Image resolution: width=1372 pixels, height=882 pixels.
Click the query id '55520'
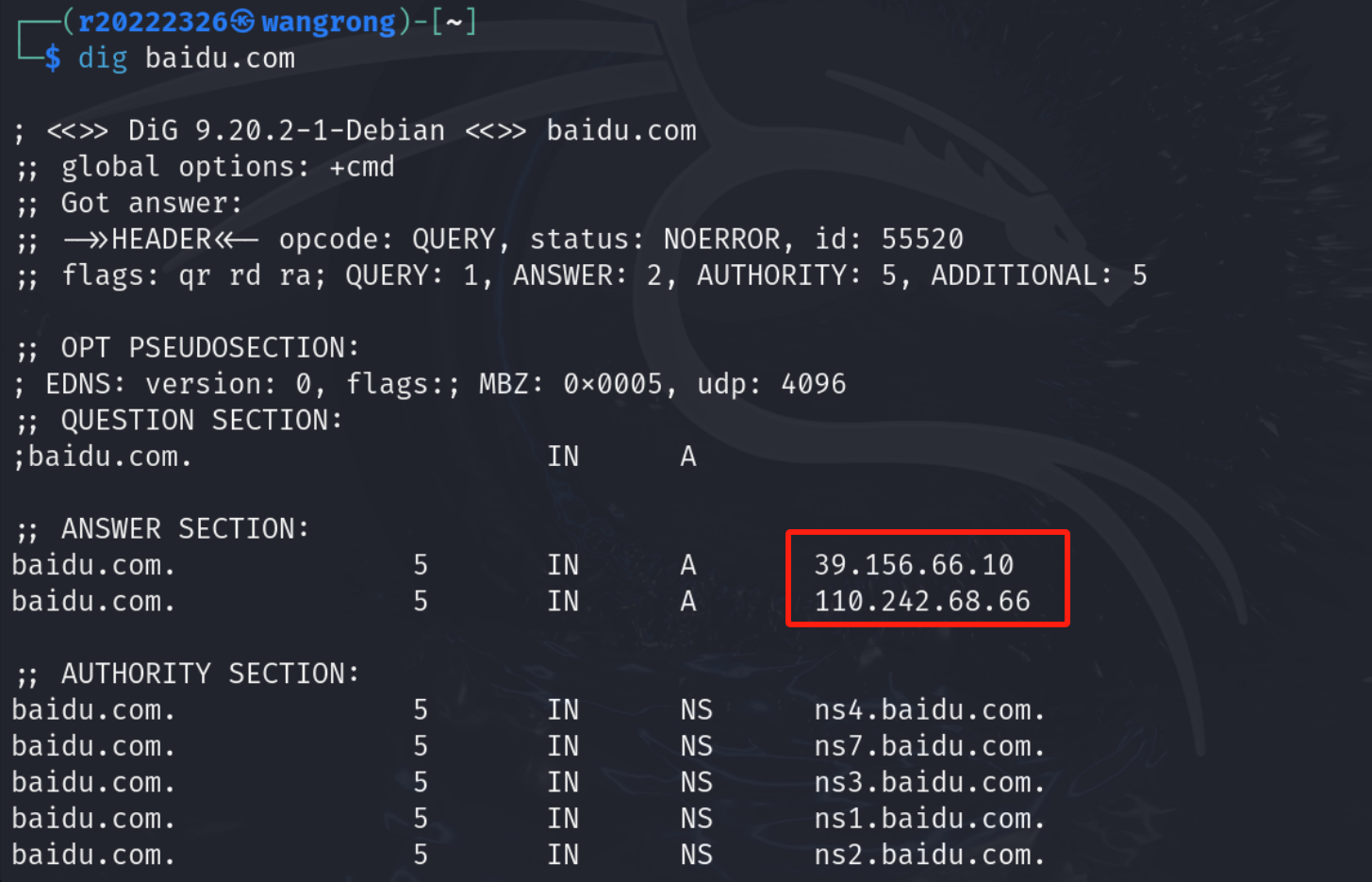[922, 239]
